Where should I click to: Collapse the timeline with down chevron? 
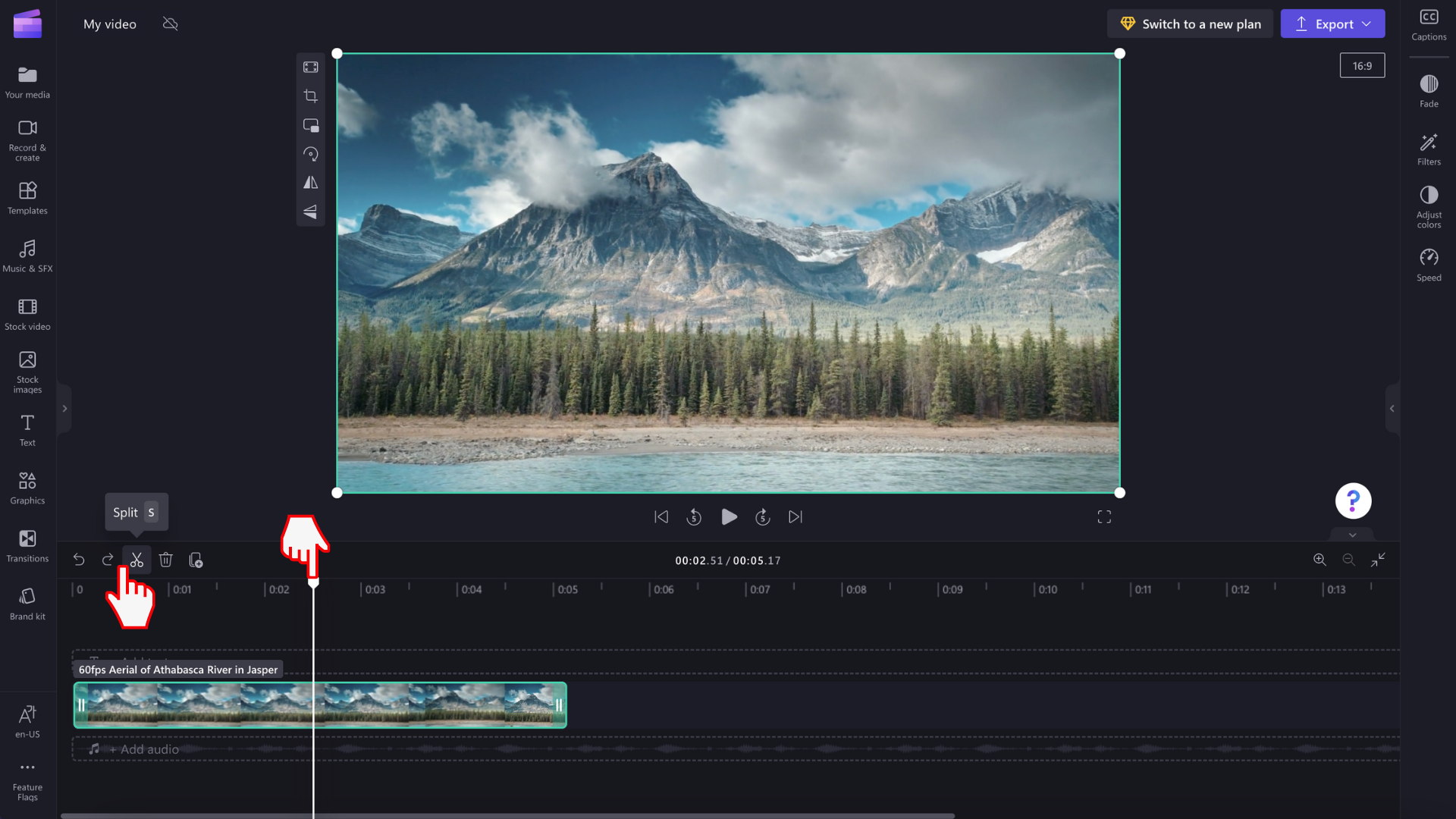tap(1352, 535)
